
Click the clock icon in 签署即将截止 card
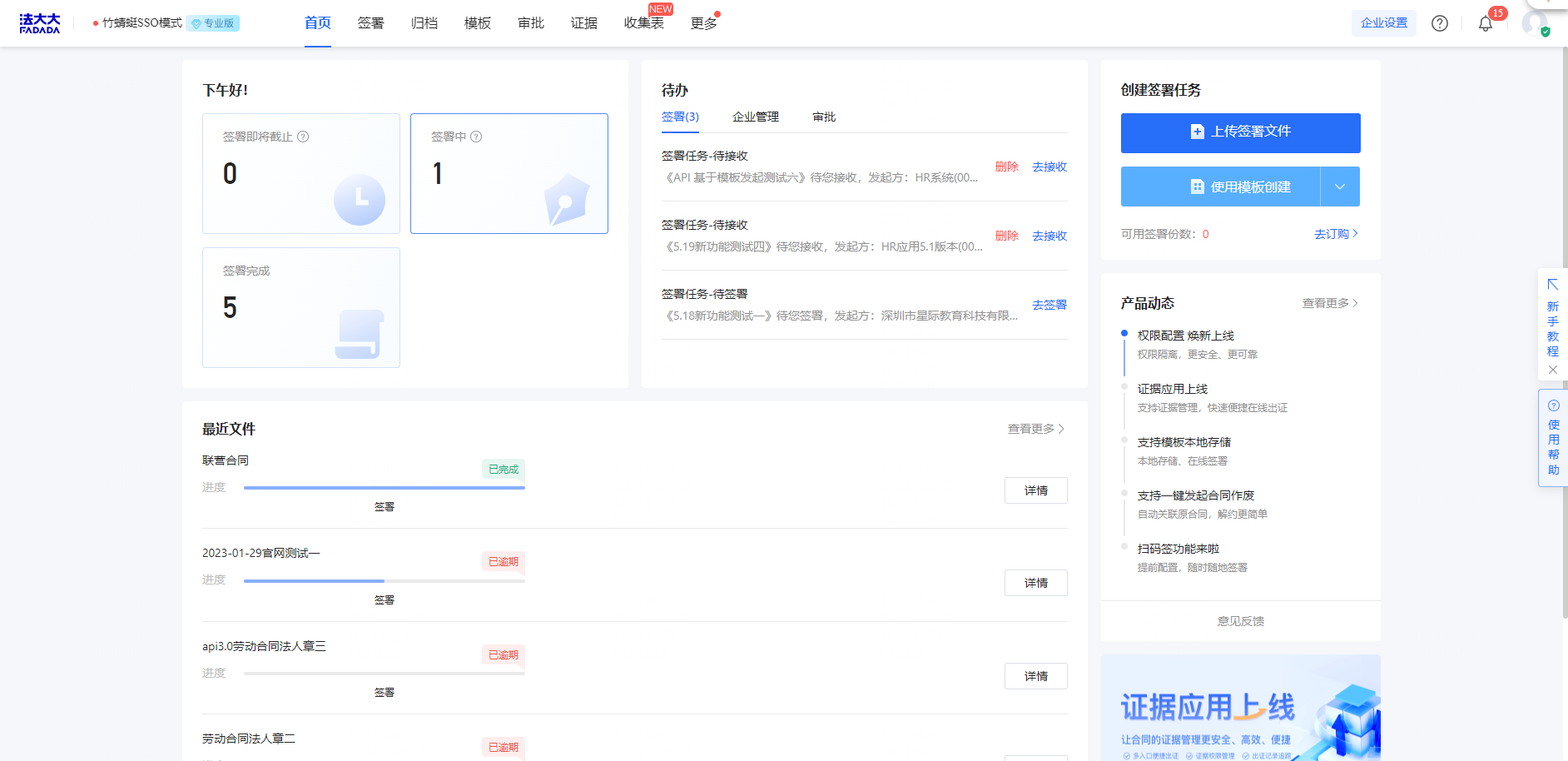click(360, 200)
